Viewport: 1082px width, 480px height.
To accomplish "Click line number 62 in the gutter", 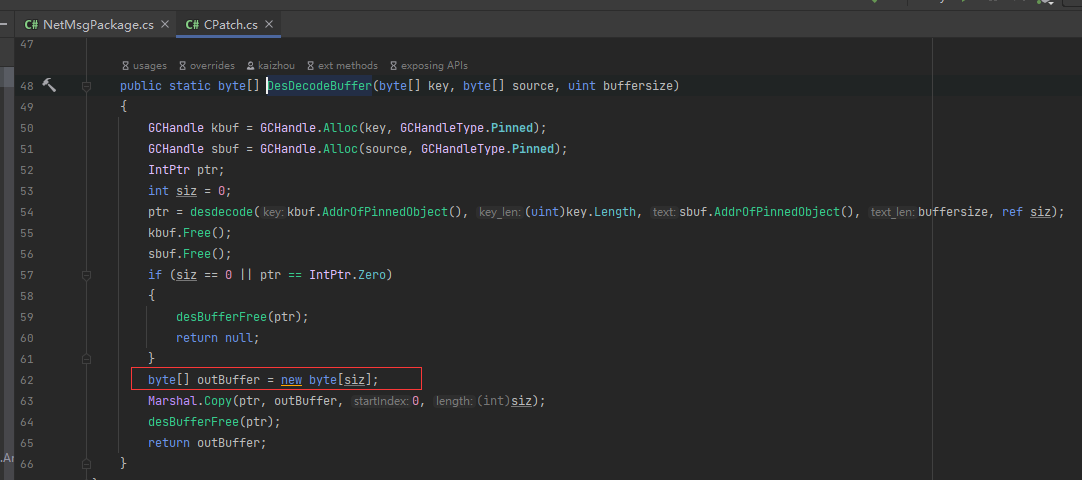I will (27, 379).
